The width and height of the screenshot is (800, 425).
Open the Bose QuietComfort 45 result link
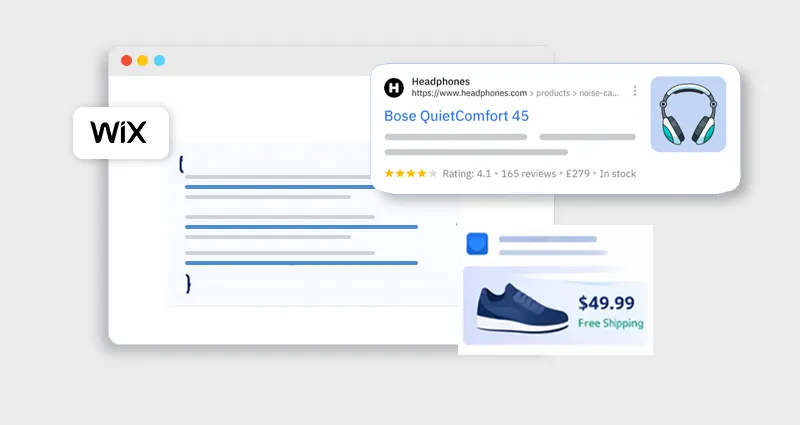pyautogui.click(x=456, y=116)
